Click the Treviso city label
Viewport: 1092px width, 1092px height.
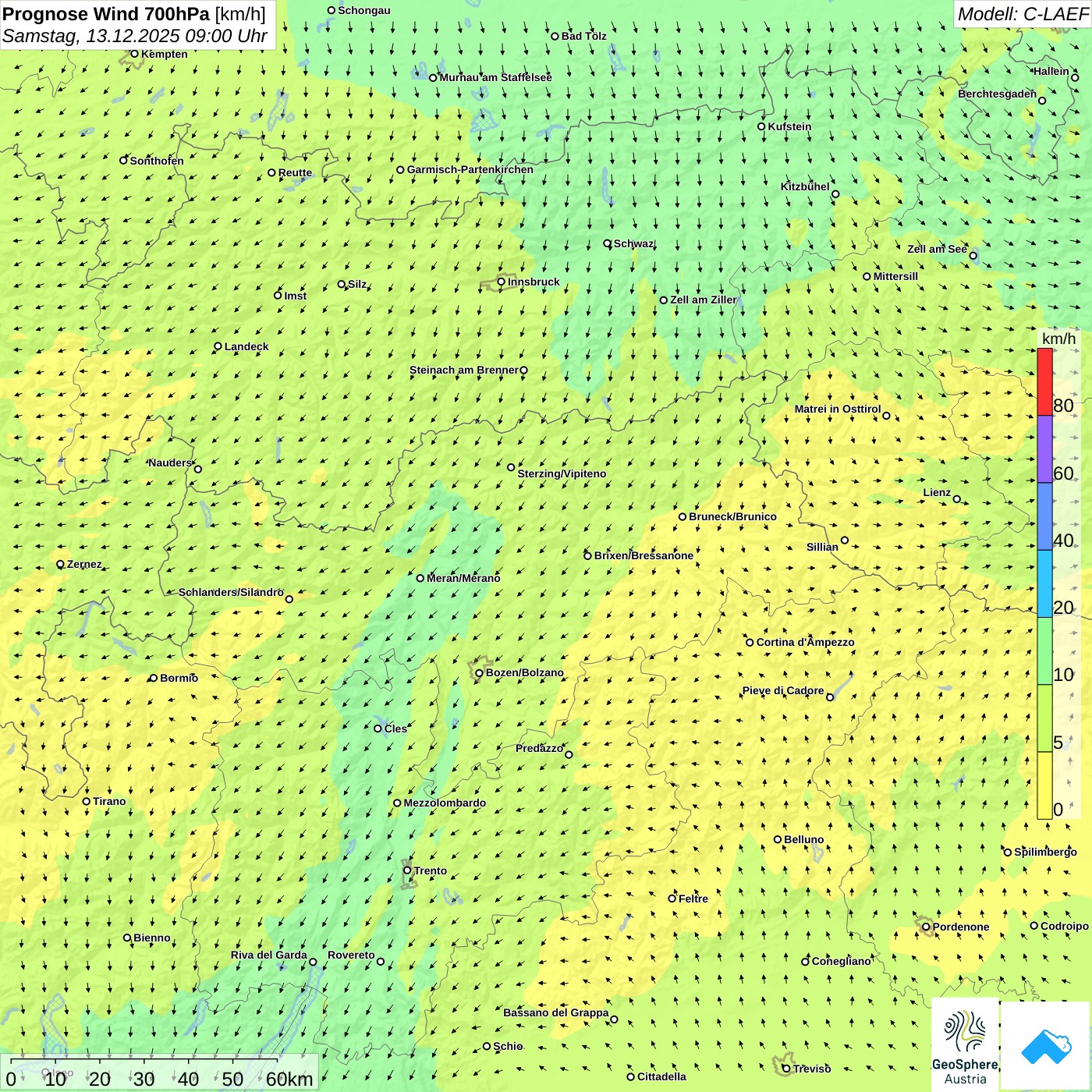811,1069
